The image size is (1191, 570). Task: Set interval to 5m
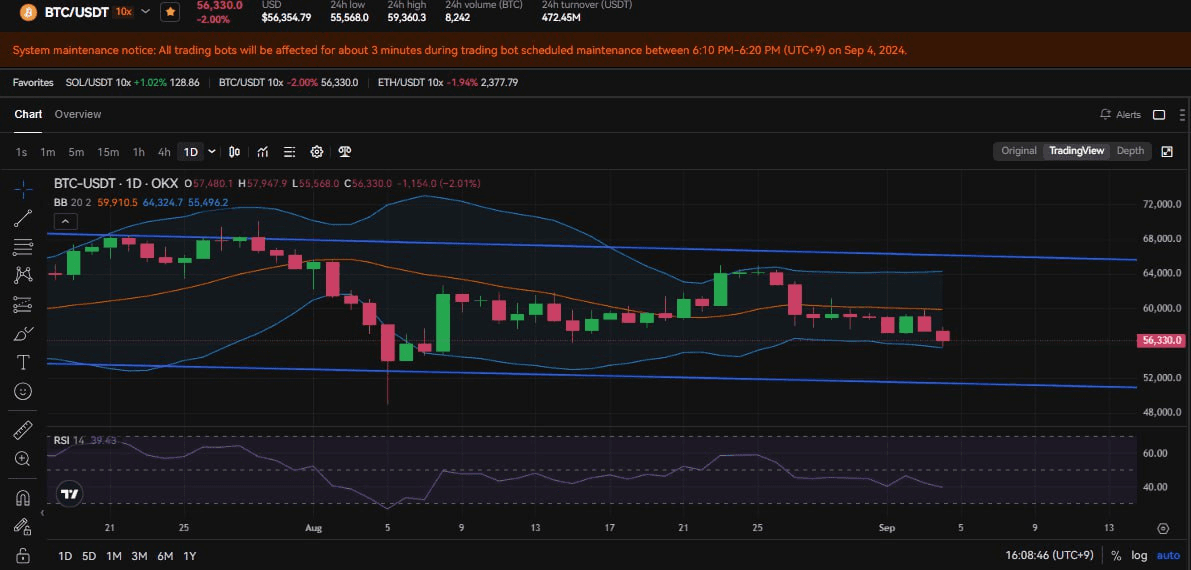point(76,152)
